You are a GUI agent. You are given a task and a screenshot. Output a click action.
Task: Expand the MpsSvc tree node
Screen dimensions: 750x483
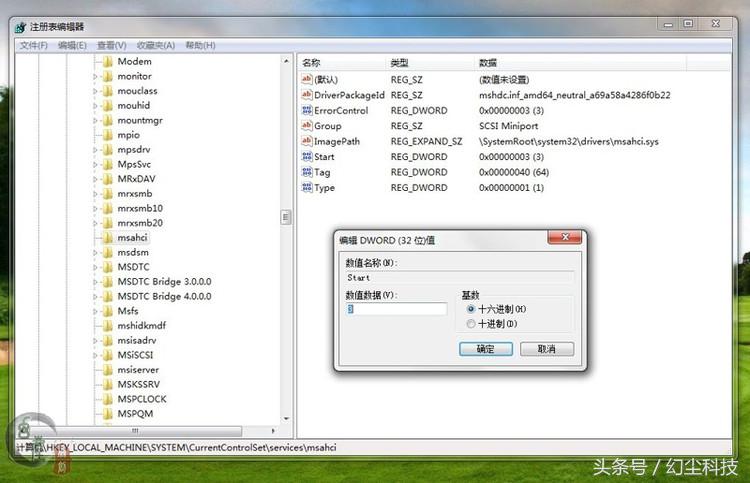(x=95, y=165)
